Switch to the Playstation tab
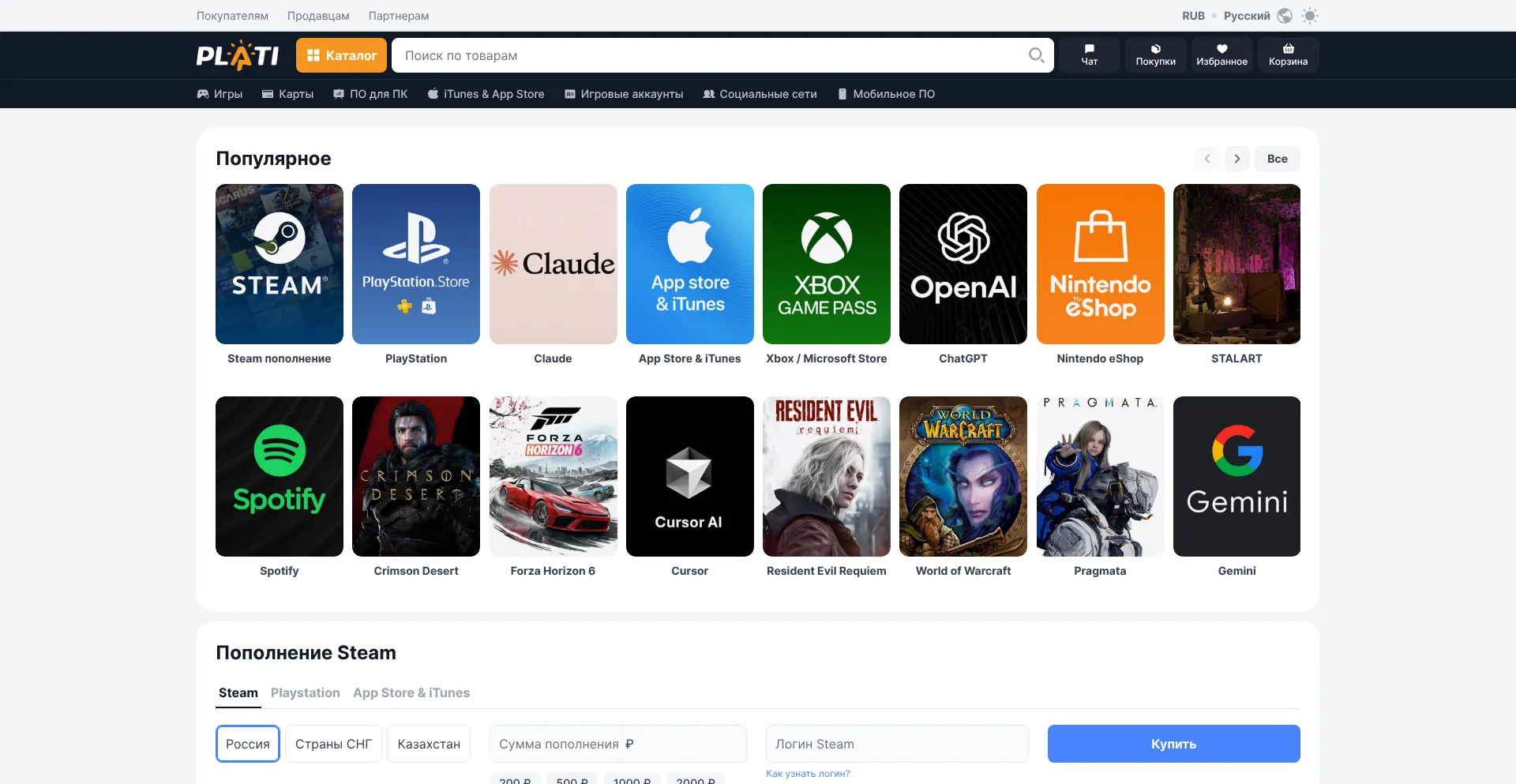1516x784 pixels. click(305, 692)
